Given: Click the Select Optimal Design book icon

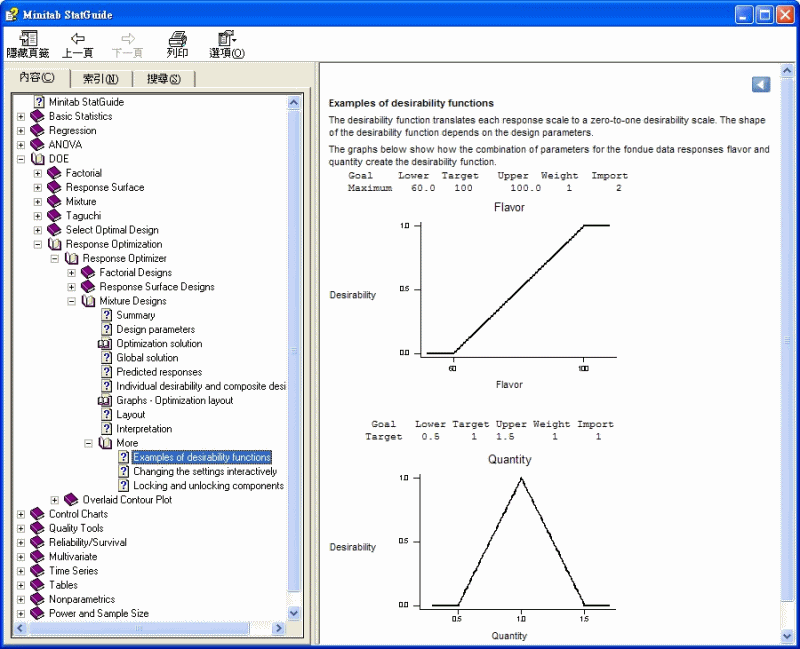Looking at the screenshot, I should pyautogui.click(x=55, y=230).
